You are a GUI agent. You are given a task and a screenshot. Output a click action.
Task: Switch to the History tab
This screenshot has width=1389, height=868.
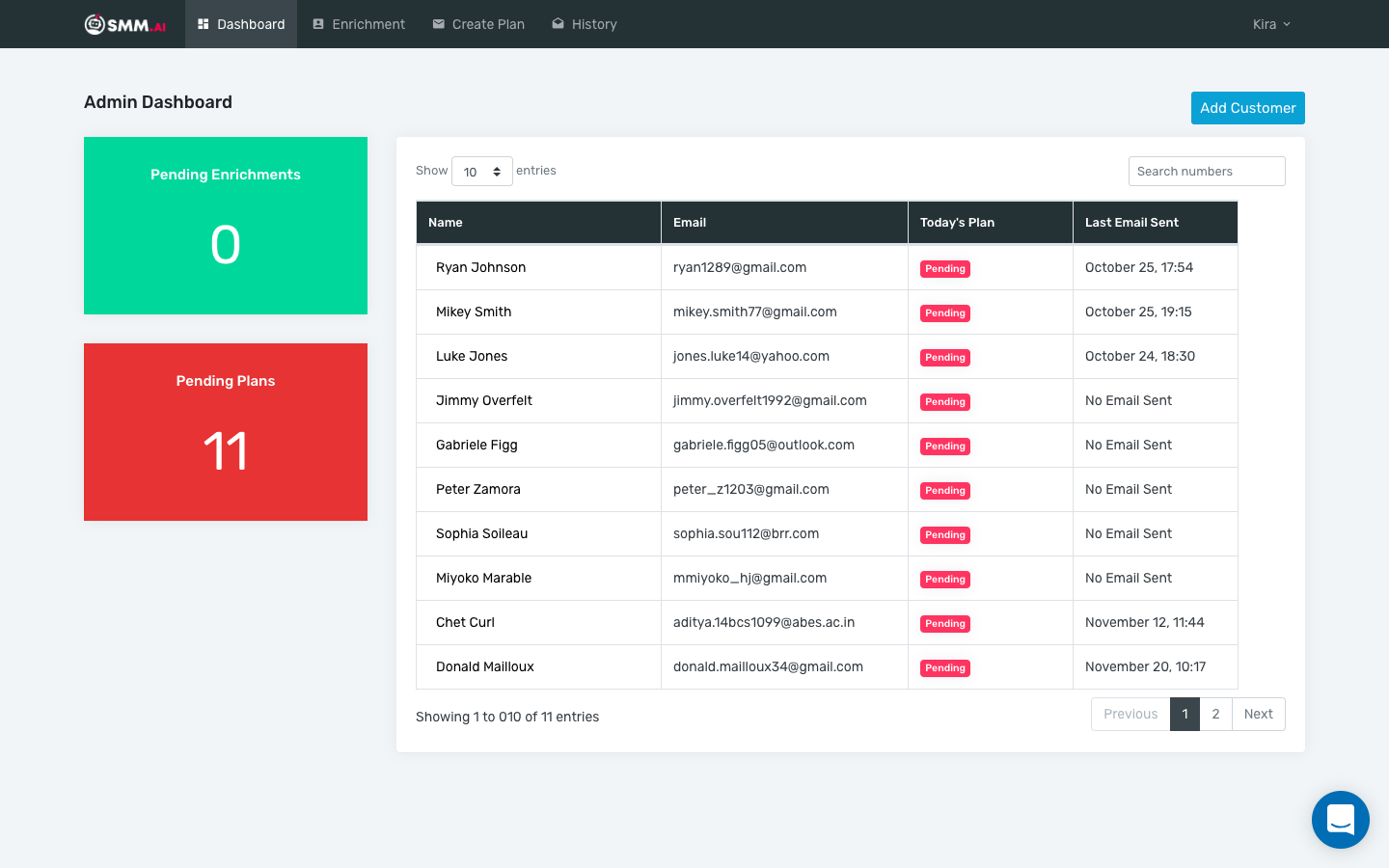click(585, 24)
